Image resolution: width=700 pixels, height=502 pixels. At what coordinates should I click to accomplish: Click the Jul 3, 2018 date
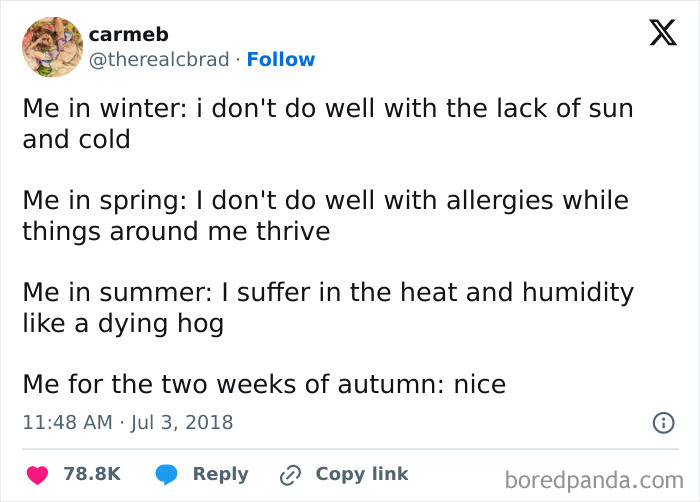pos(182,423)
